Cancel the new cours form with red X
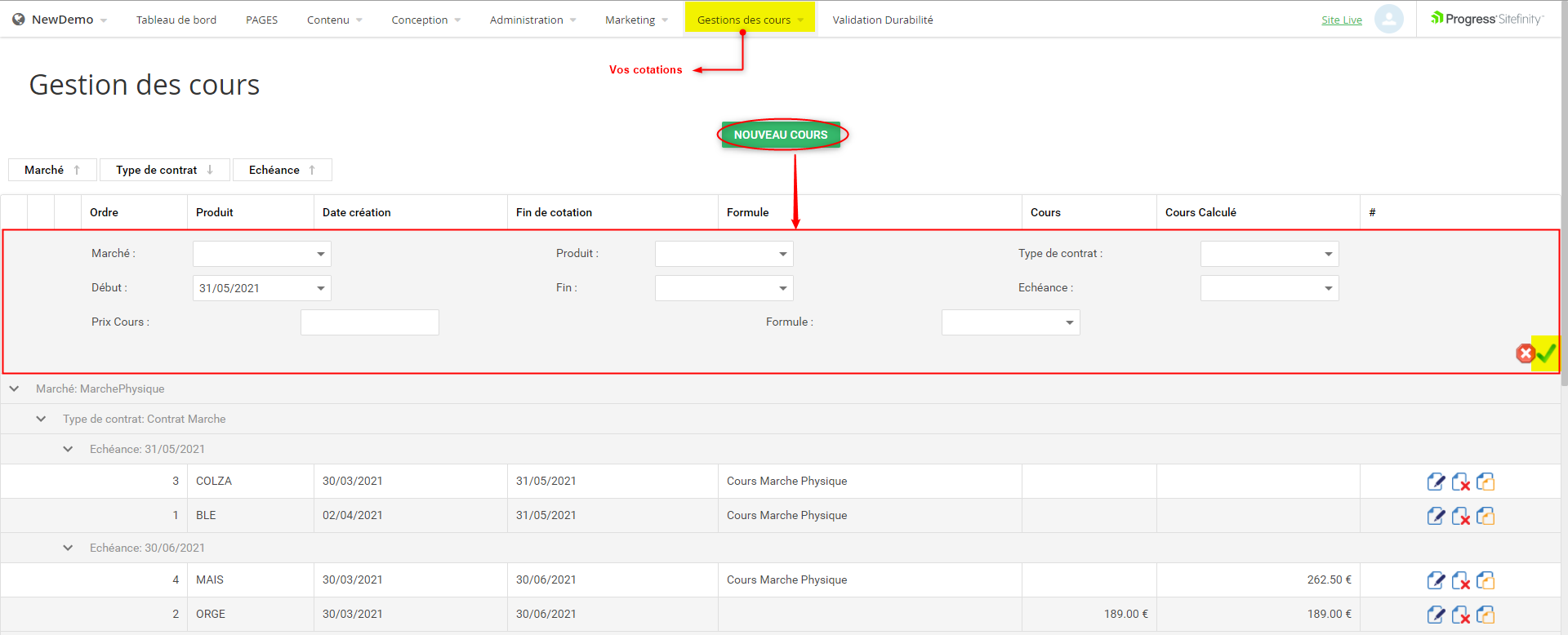Image resolution: width=1568 pixels, height=635 pixels. coord(1525,353)
